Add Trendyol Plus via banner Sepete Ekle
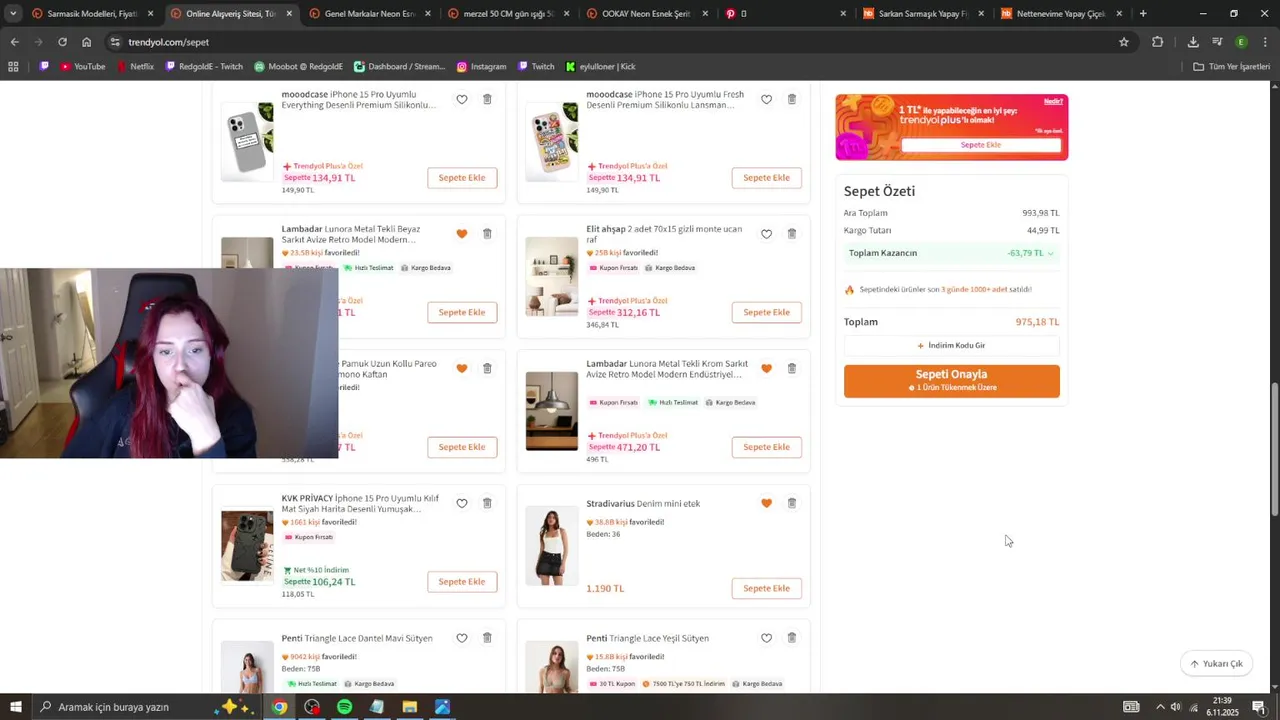 pyautogui.click(x=981, y=145)
